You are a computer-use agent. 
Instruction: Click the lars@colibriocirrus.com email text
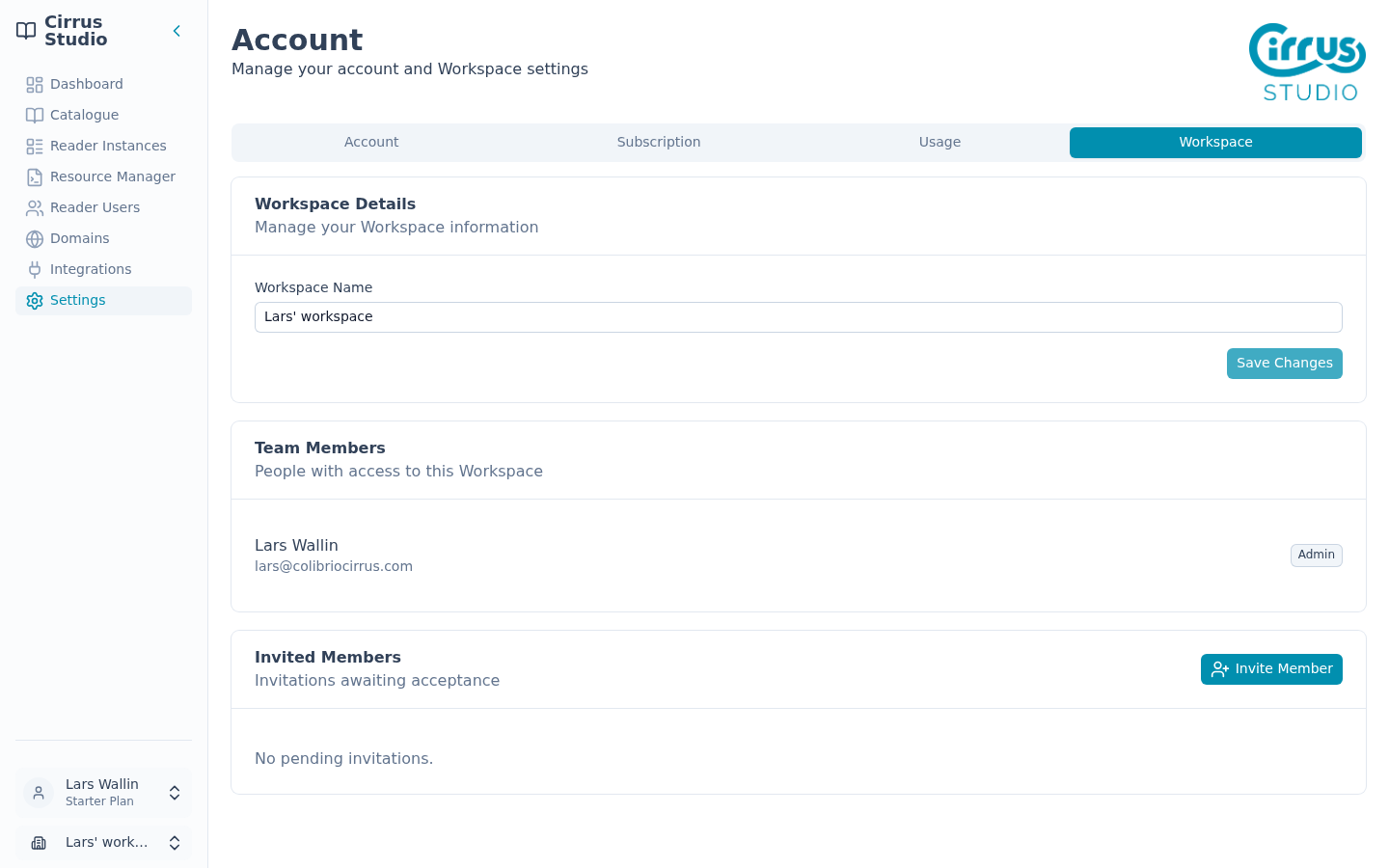pyautogui.click(x=334, y=567)
